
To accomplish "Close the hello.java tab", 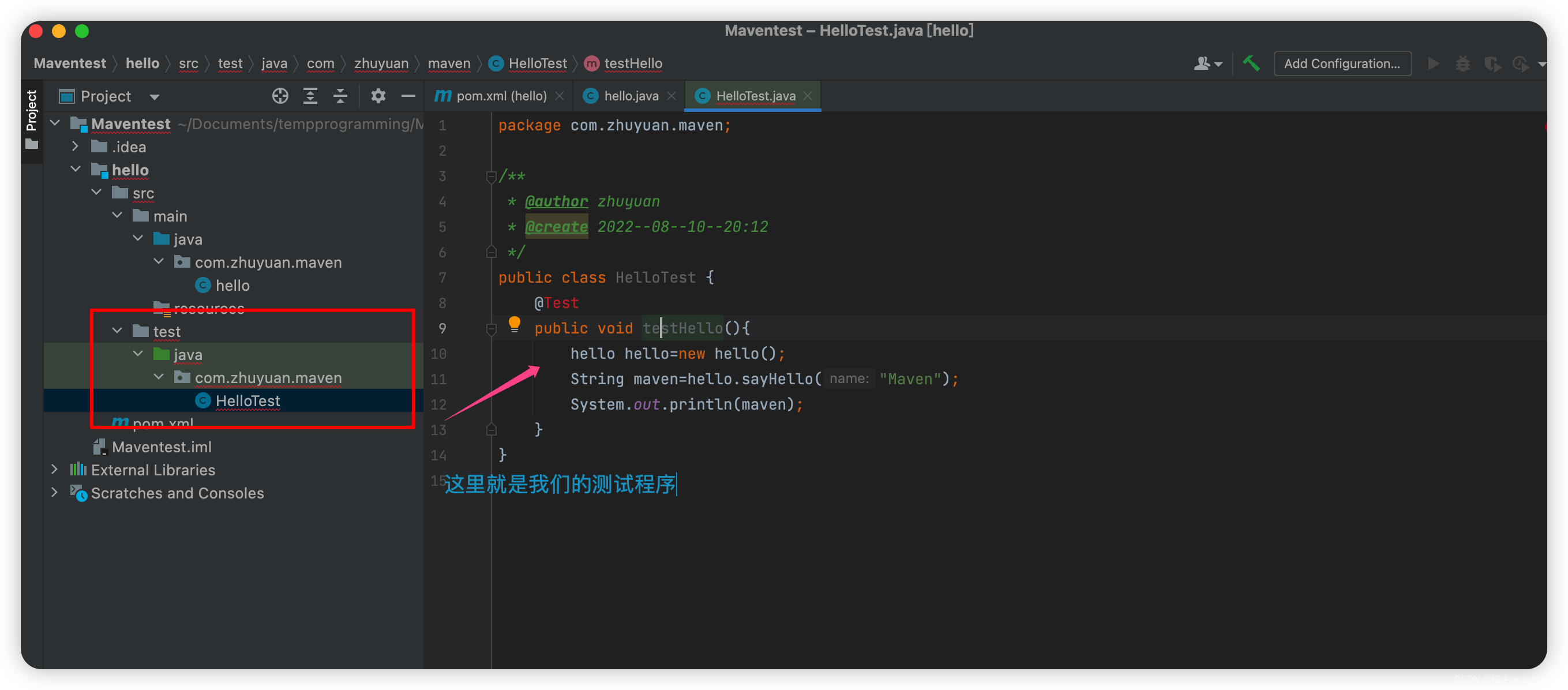I will point(672,96).
